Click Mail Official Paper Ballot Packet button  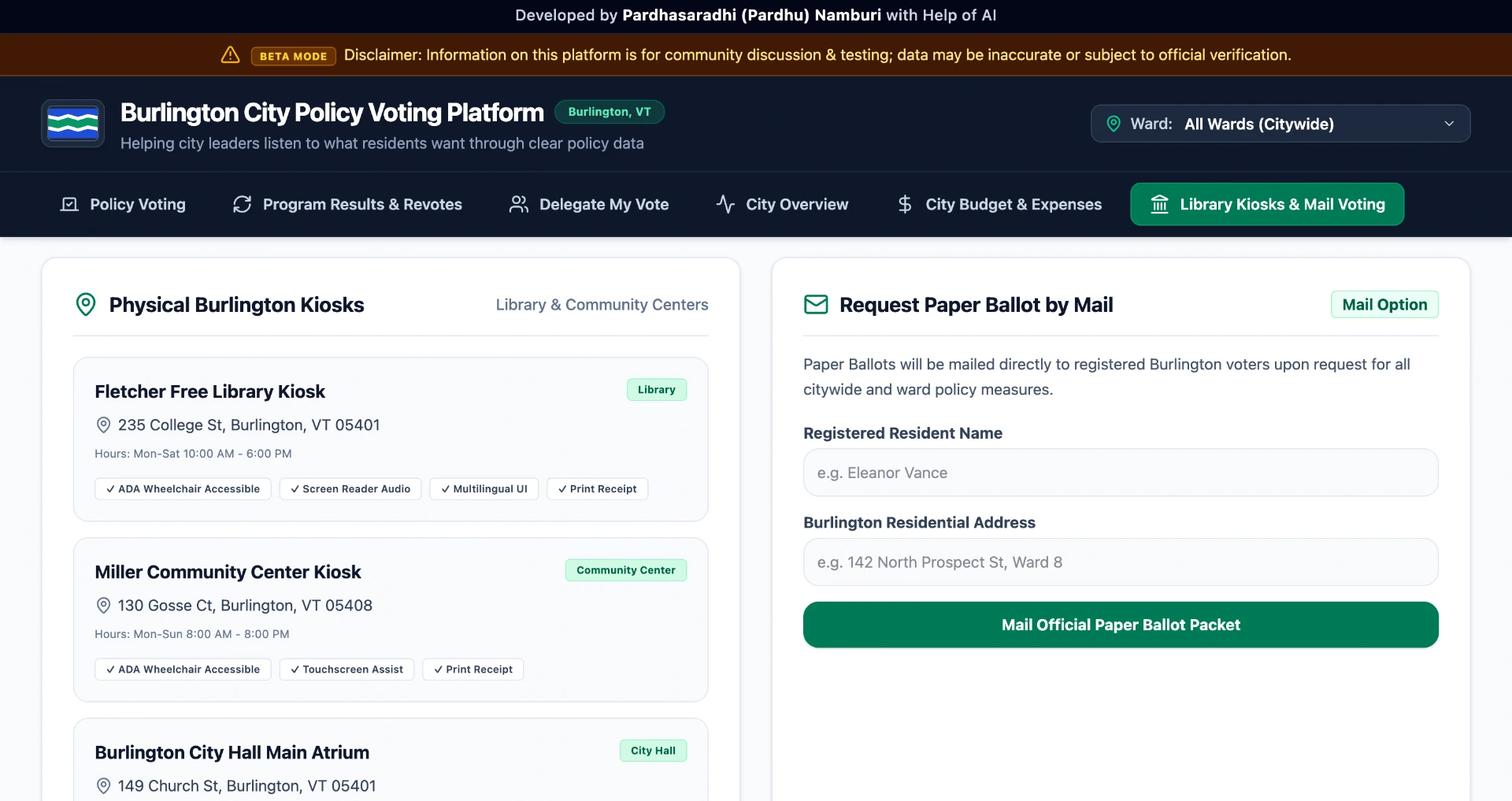pyautogui.click(x=1121, y=625)
